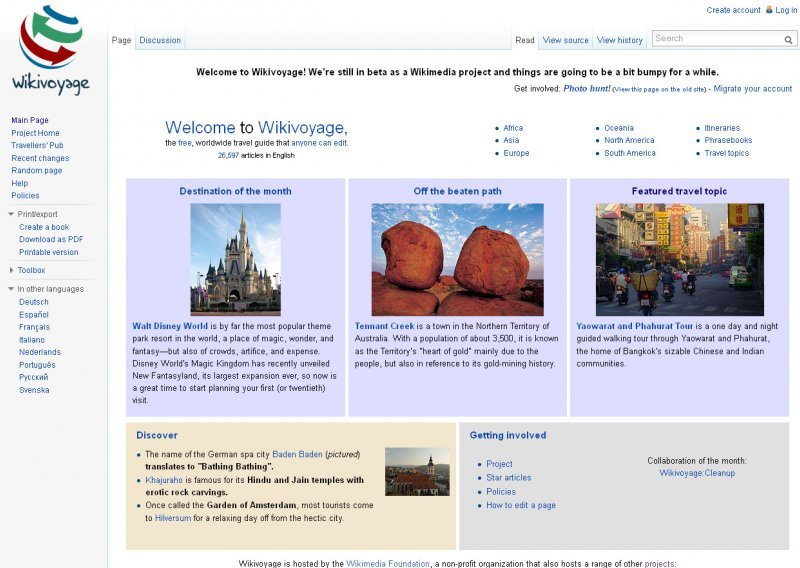This screenshot has width=800, height=568.
Task: View Recent changes
Action: [x=40, y=158]
